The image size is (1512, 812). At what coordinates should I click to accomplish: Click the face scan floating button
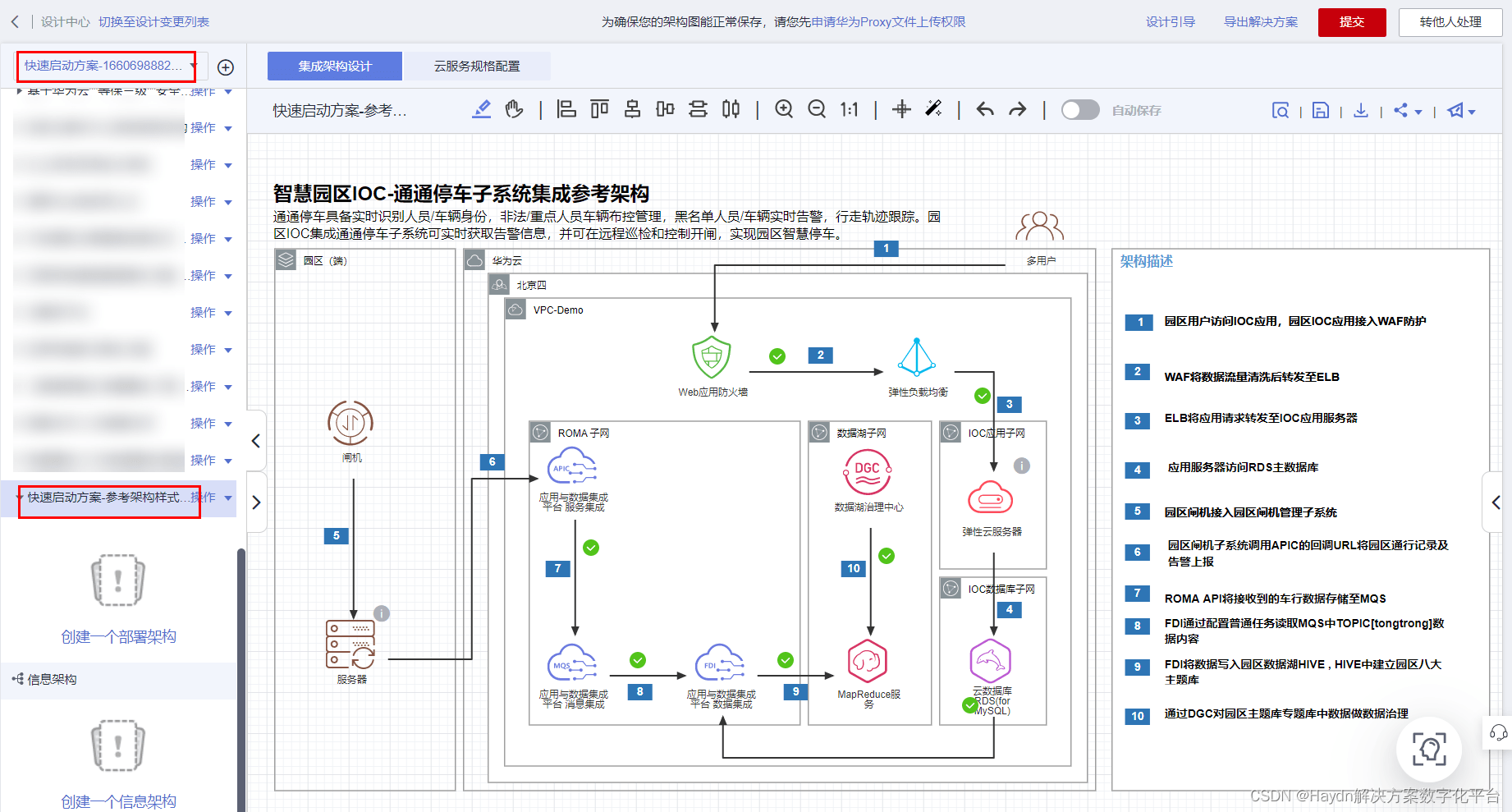(x=1429, y=750)
